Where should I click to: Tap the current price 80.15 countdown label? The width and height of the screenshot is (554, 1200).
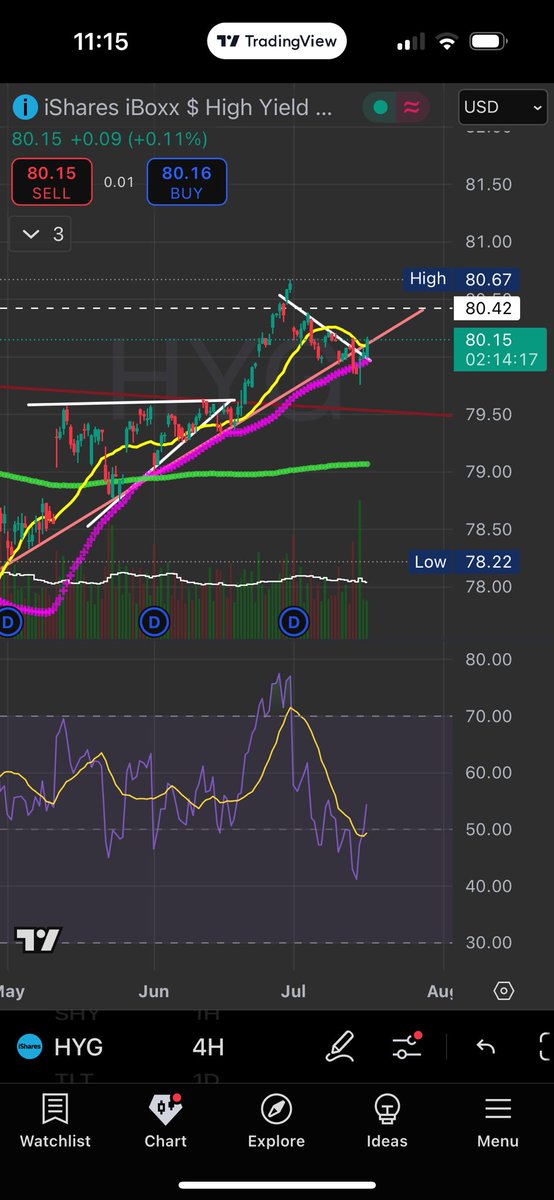(x=499, y=349)
